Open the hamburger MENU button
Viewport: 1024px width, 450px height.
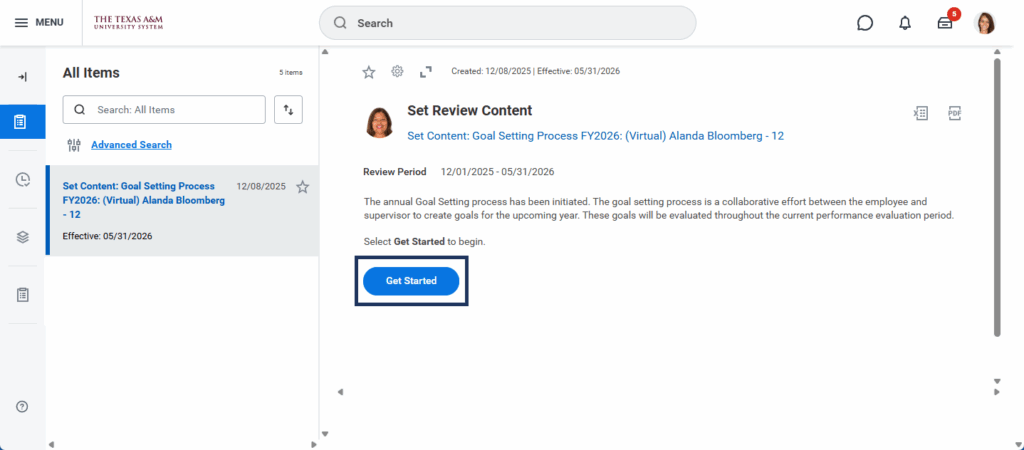click(39, 23)
